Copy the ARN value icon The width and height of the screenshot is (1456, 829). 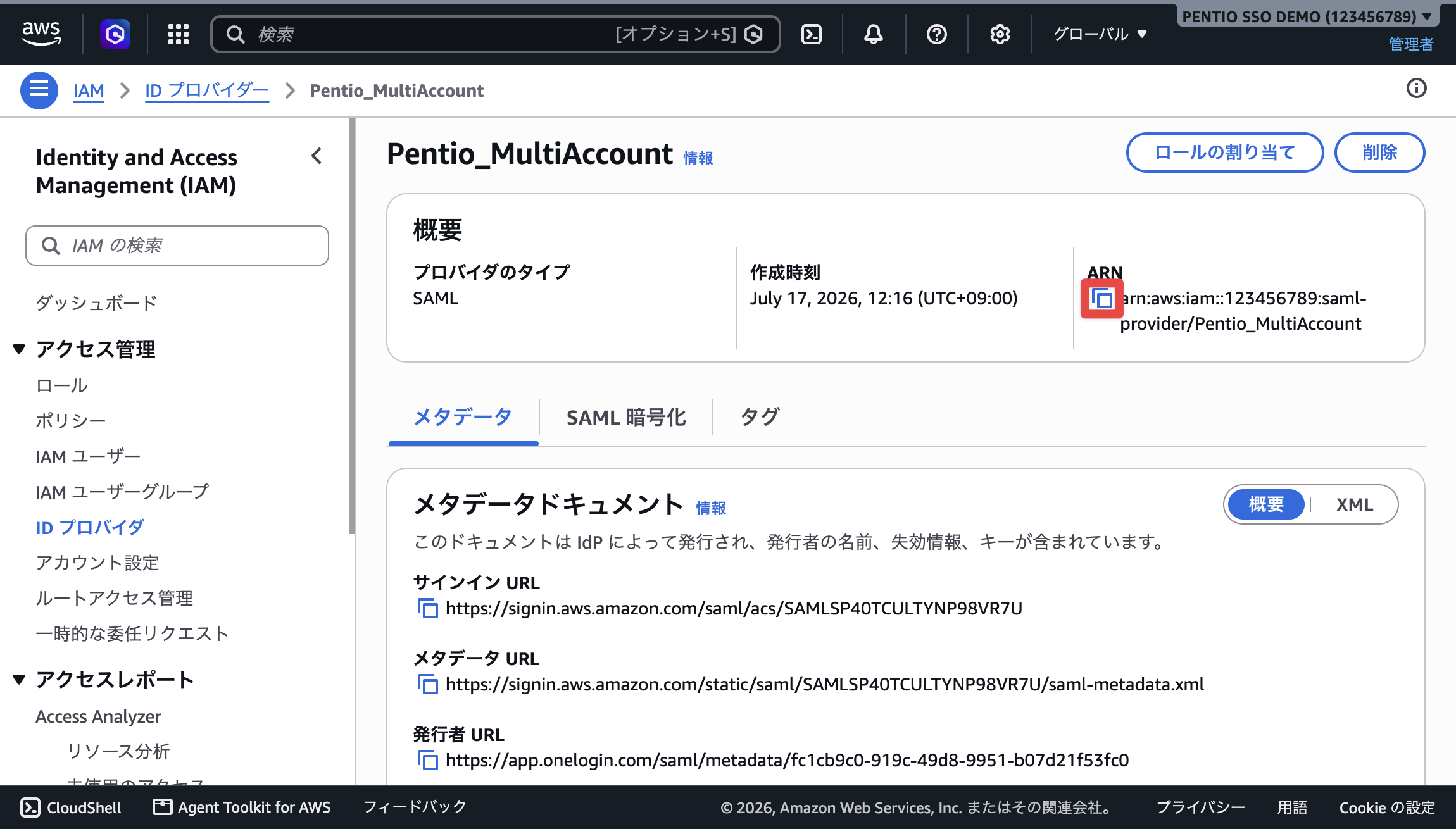pos(1102,299)
